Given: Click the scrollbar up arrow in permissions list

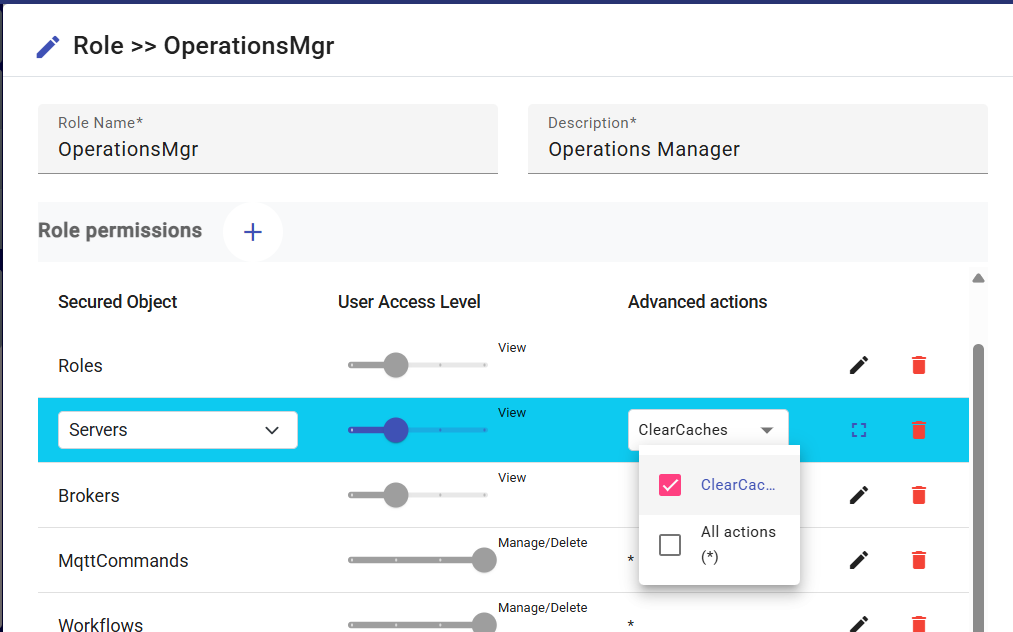Looking at the screenshot, I should [978, 278].
